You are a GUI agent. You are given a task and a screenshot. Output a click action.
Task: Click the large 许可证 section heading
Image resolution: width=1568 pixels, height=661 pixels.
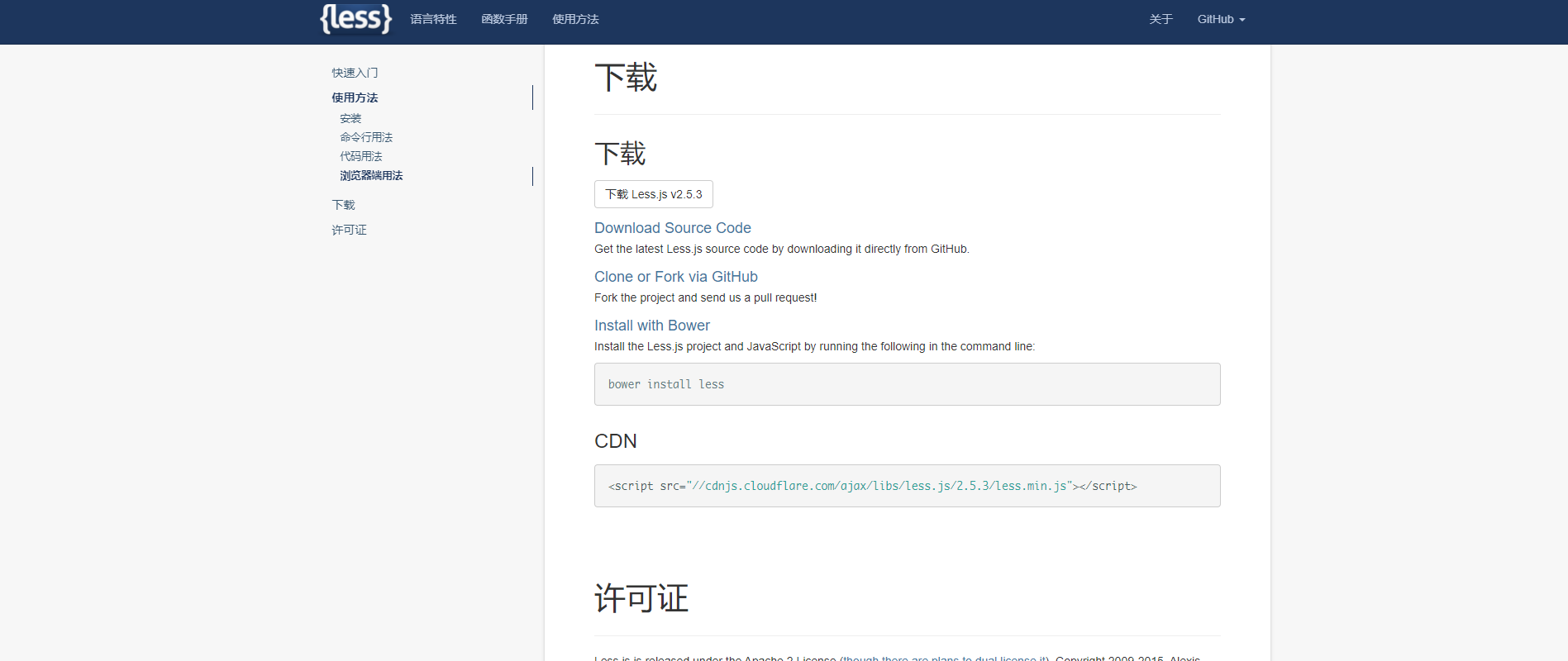(641, 598)
